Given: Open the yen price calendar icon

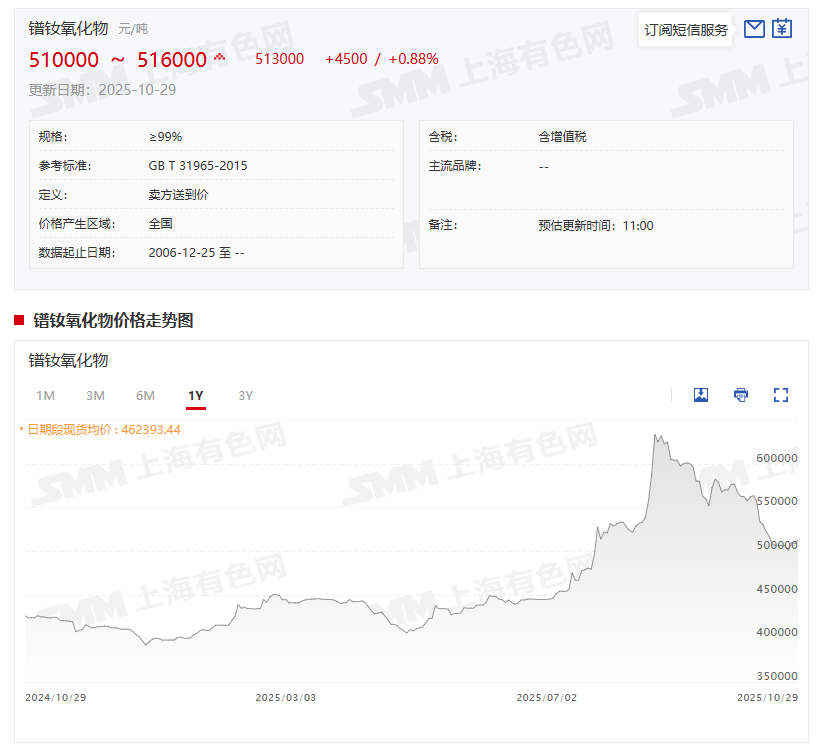Looking at the screenshot, I should click(x=782, y=29).
